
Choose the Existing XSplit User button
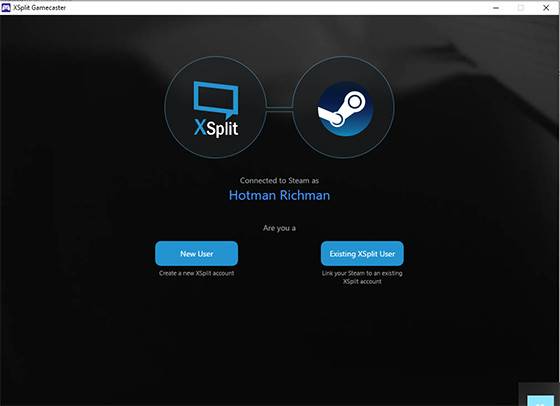point(362,254)
